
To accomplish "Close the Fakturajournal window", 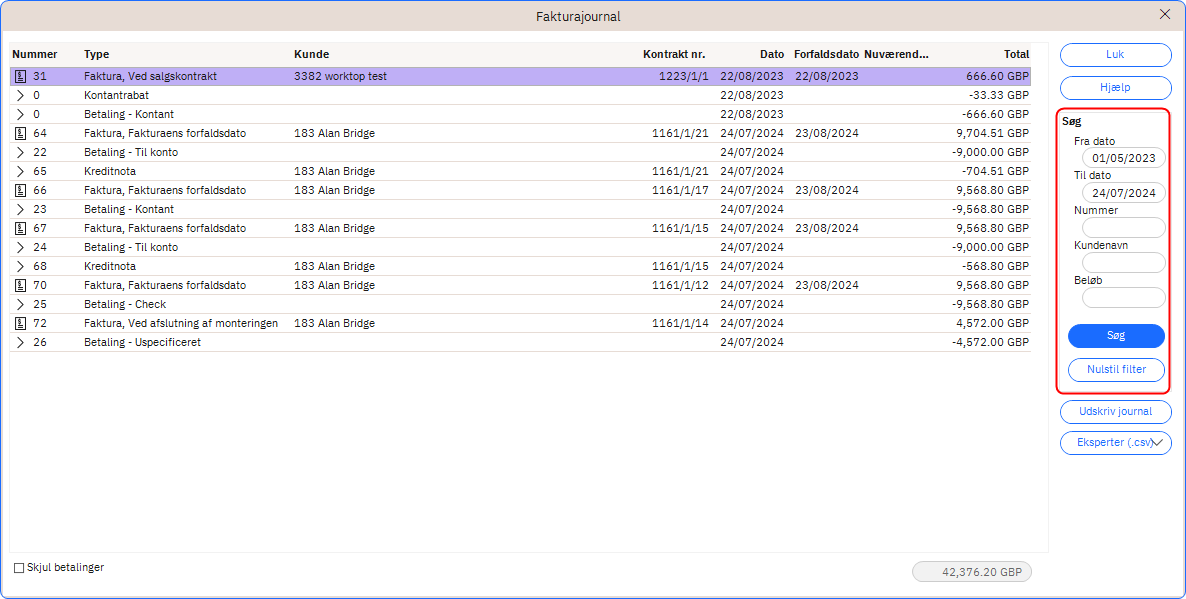I will 1164,15.
